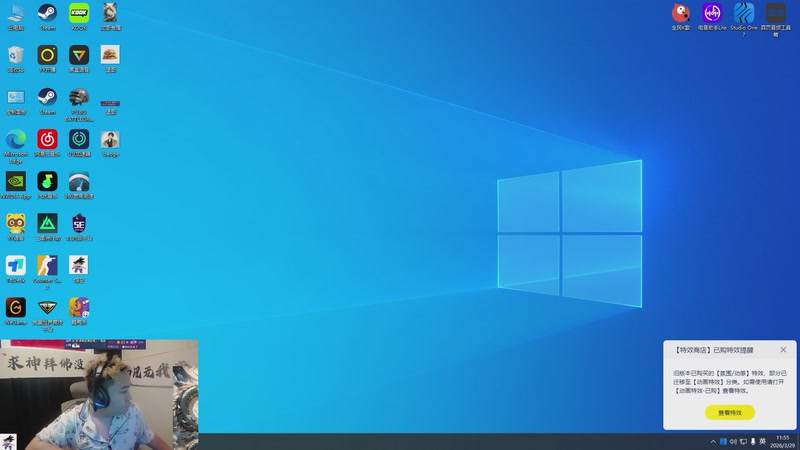Click the microphone tray icon
Screen dimensions: 800x450
pos(753,442)
